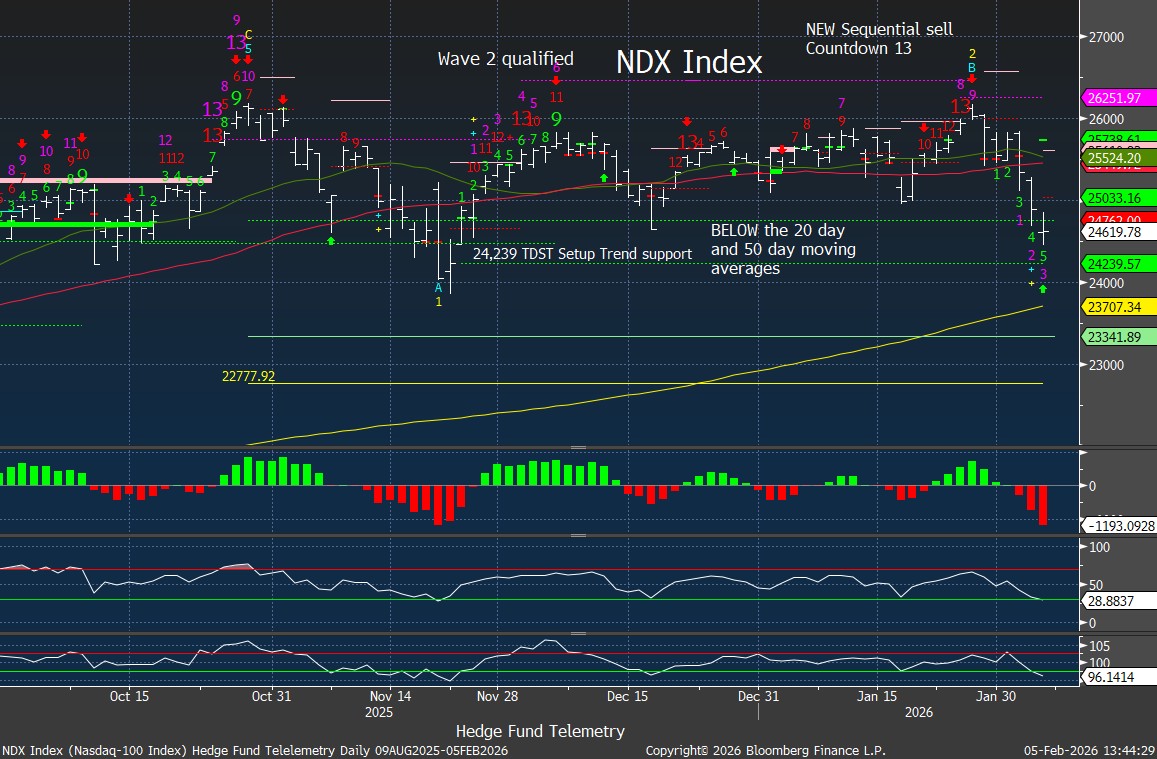Click the yellow 23707.34 moving average label
This screenshot has height=759, width=1157.
(1118, 307)
